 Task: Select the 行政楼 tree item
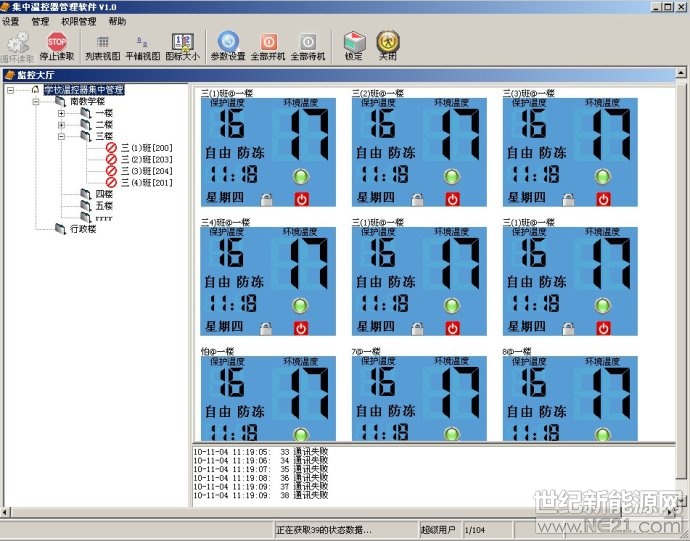(81, 229)
